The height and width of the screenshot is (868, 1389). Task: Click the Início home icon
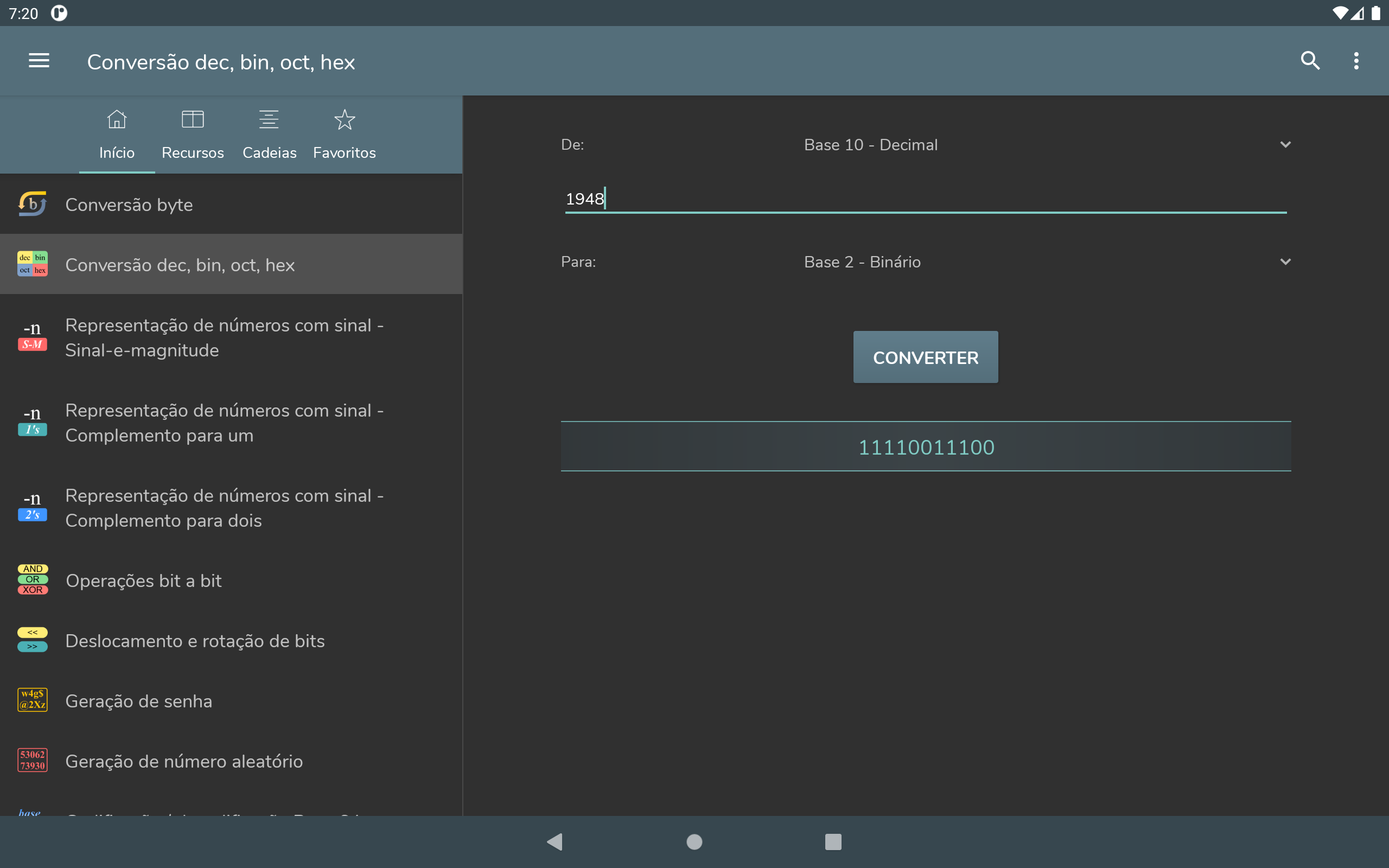pyautogui.click(x=117, y=119)
